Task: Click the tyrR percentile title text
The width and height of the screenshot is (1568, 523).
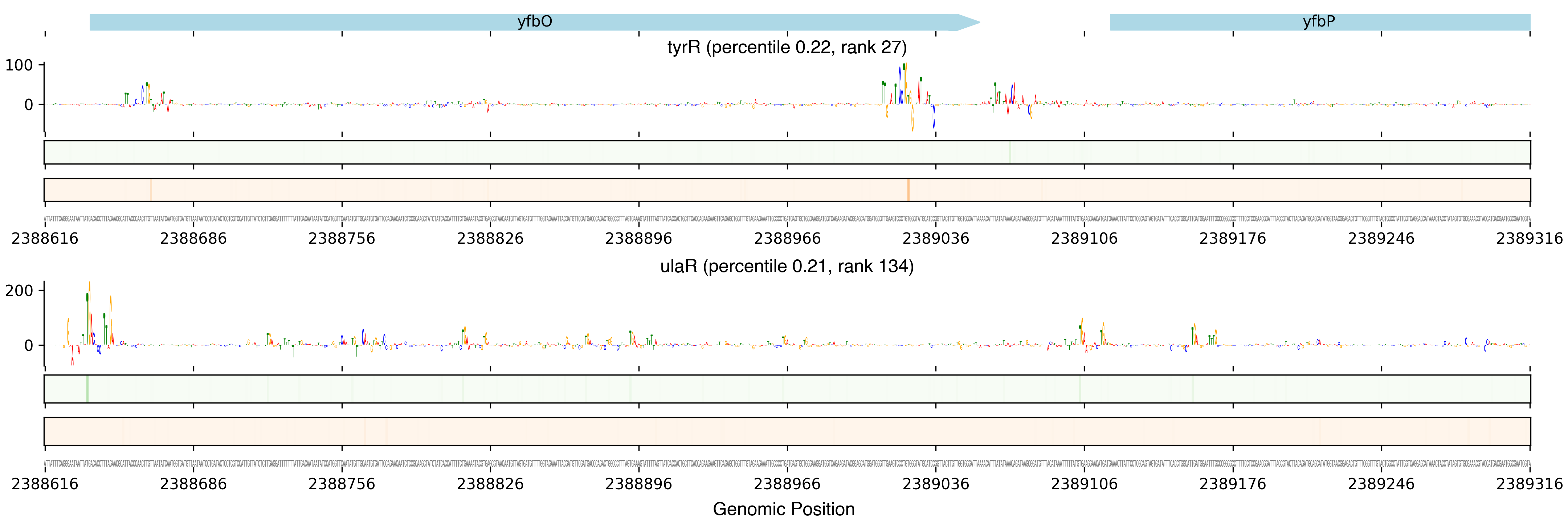Action: (x=787, y=48)
